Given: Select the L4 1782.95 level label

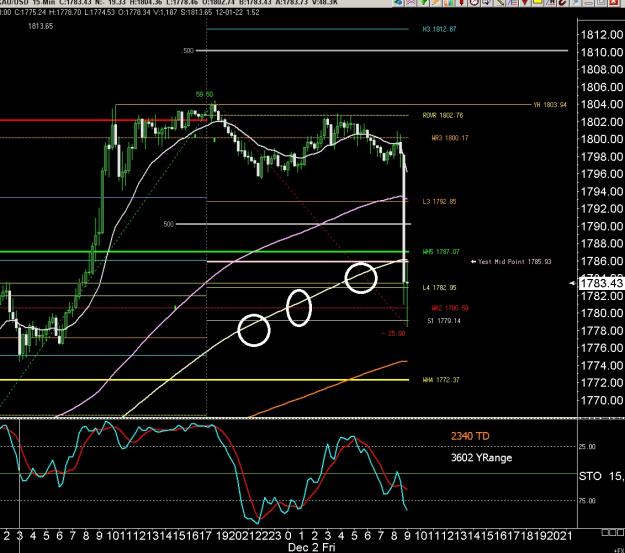Looking at the screenshot, I should tap(439, 288).
